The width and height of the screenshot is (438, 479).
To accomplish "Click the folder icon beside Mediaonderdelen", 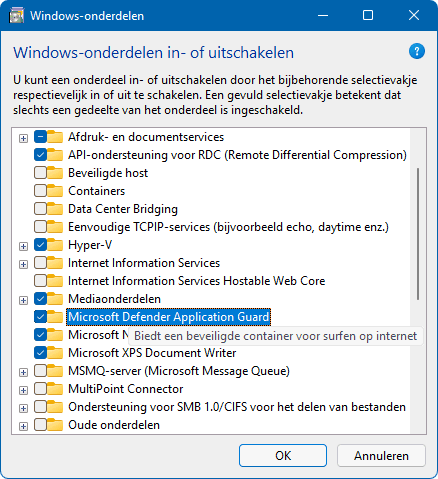I will coord(55,299).
